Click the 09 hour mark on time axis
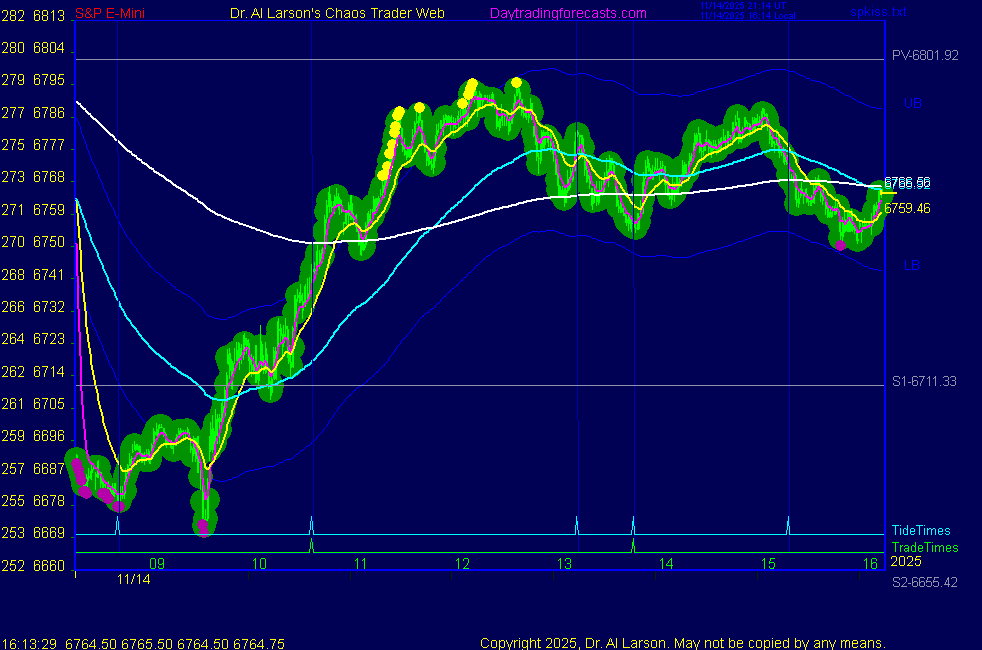The image size is (982, 650). (x=157, y=564)
